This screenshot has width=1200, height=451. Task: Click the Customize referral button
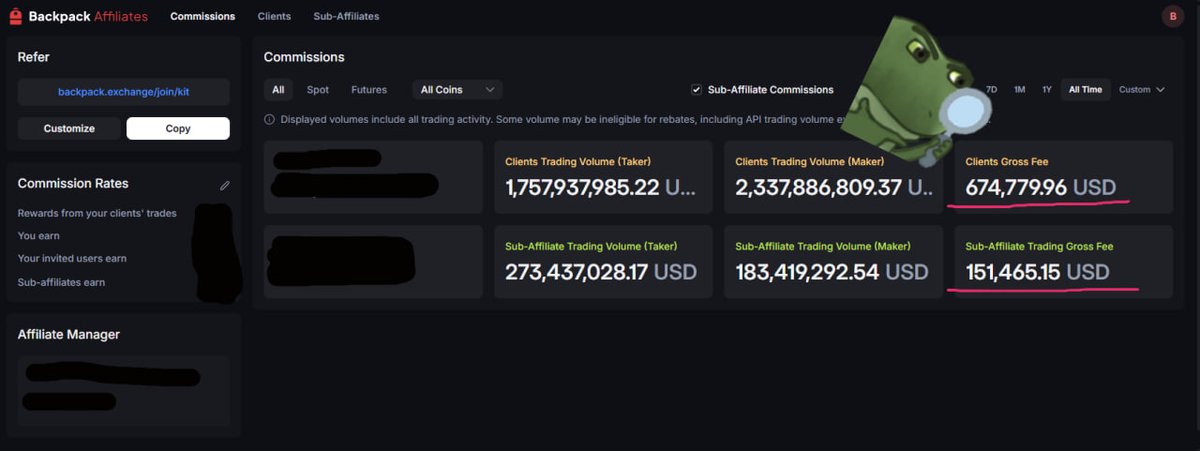coord(69,129)
